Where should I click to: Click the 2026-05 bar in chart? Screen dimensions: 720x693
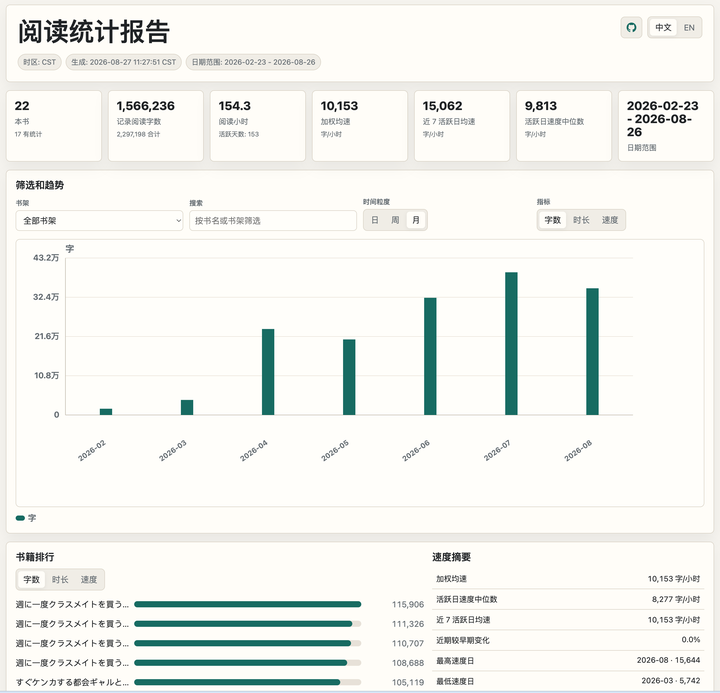tap(349, 377)
